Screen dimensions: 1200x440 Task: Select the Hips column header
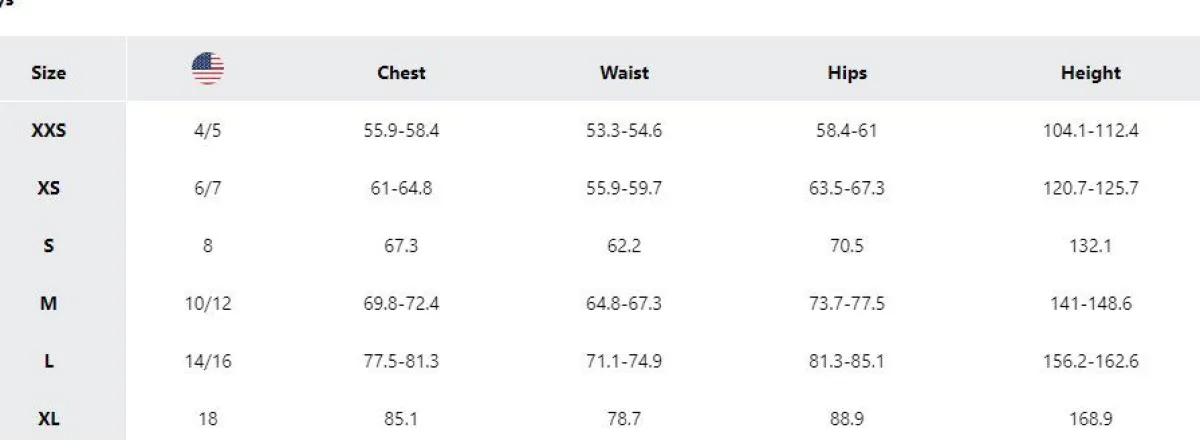click(847, 73)
